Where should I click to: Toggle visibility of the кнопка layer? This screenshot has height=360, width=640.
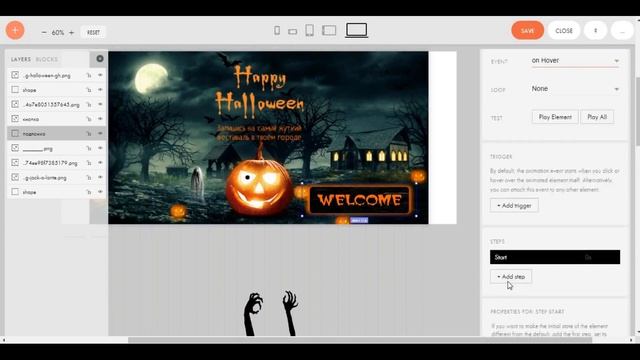pyautogui.click(x=100, y=119)
